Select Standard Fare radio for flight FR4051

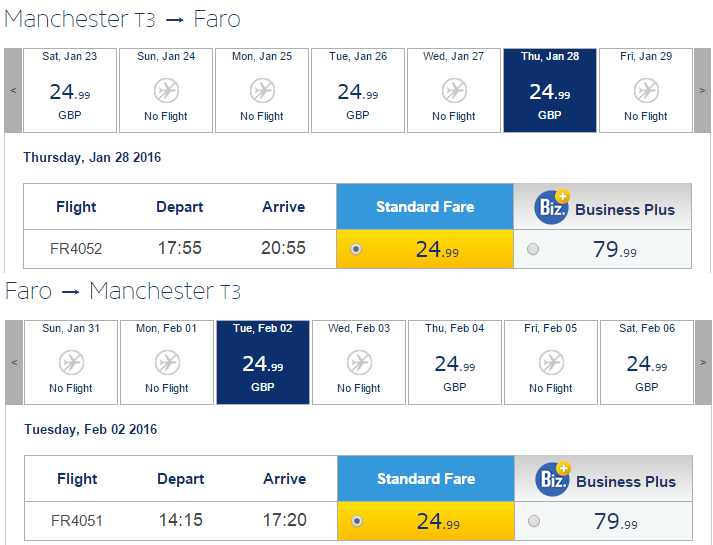(357, 521)
